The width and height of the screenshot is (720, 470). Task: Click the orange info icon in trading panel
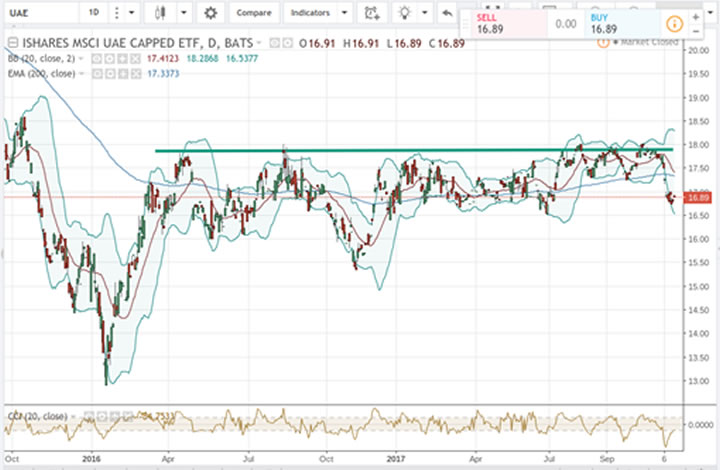675,24
